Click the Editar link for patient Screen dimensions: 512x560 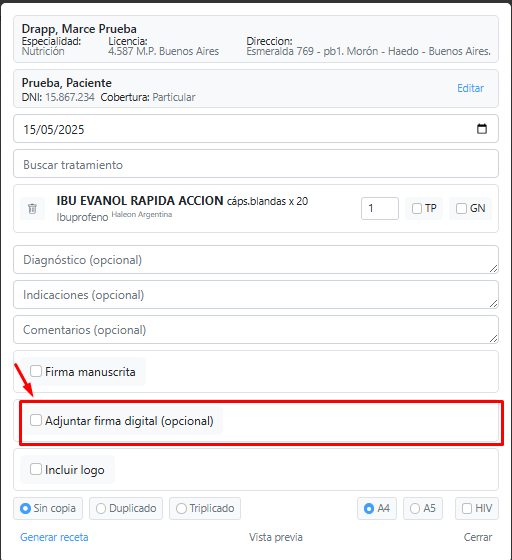pos(471,88)
